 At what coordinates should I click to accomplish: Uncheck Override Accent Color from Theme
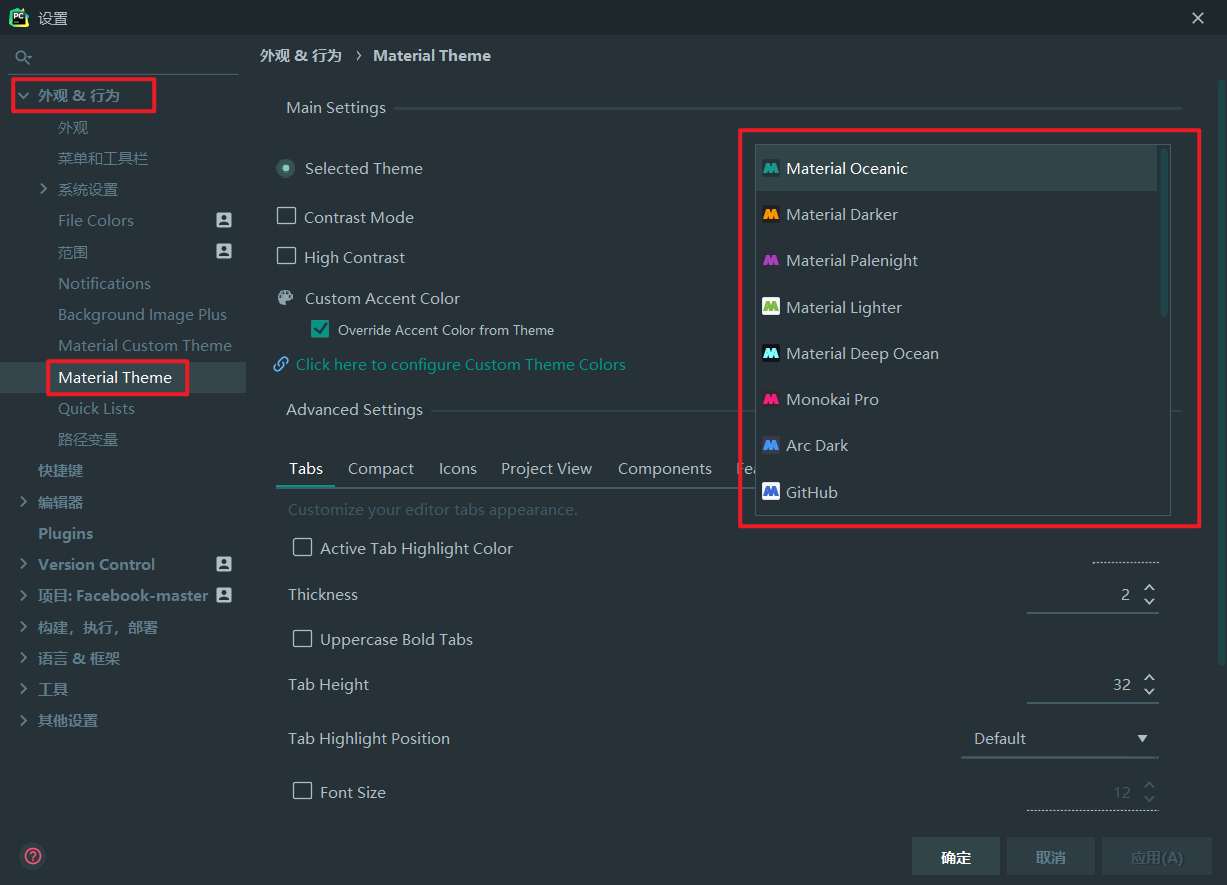320,329
